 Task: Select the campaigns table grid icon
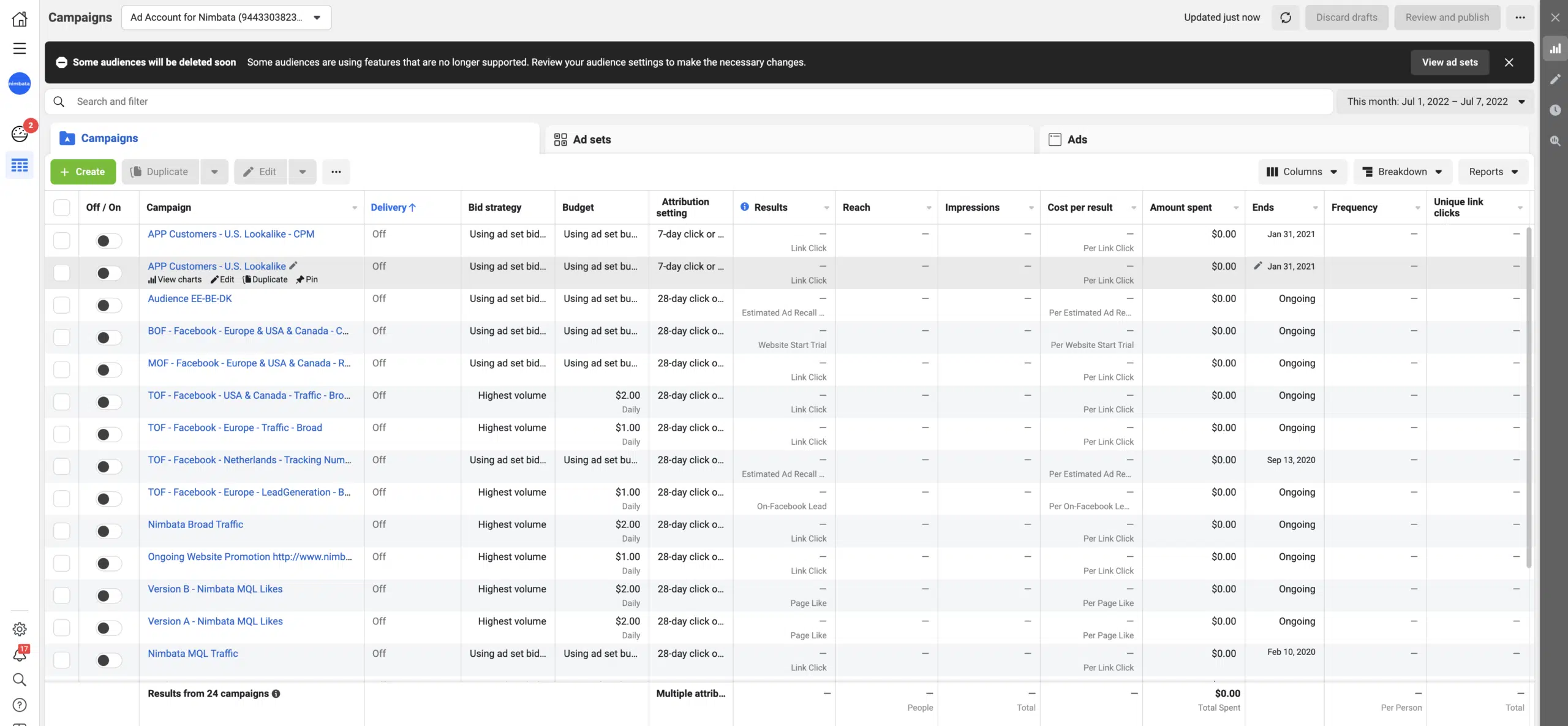point(20,165)
